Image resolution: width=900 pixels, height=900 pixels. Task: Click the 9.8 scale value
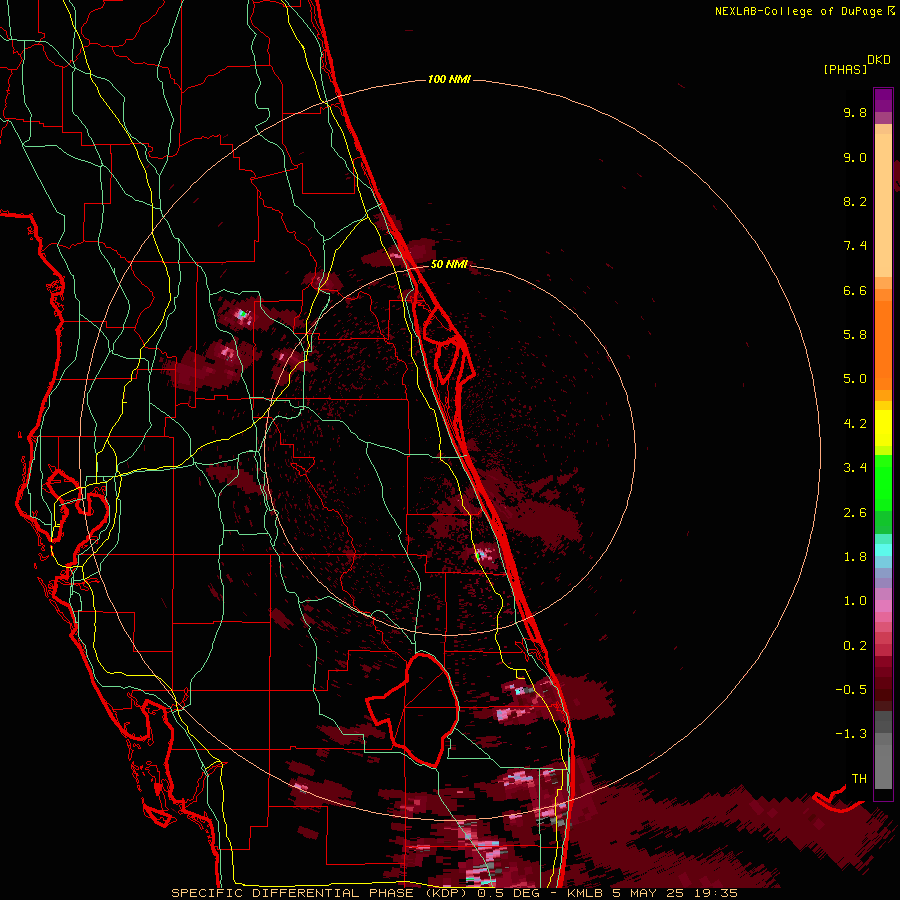[x=855, y=112]
